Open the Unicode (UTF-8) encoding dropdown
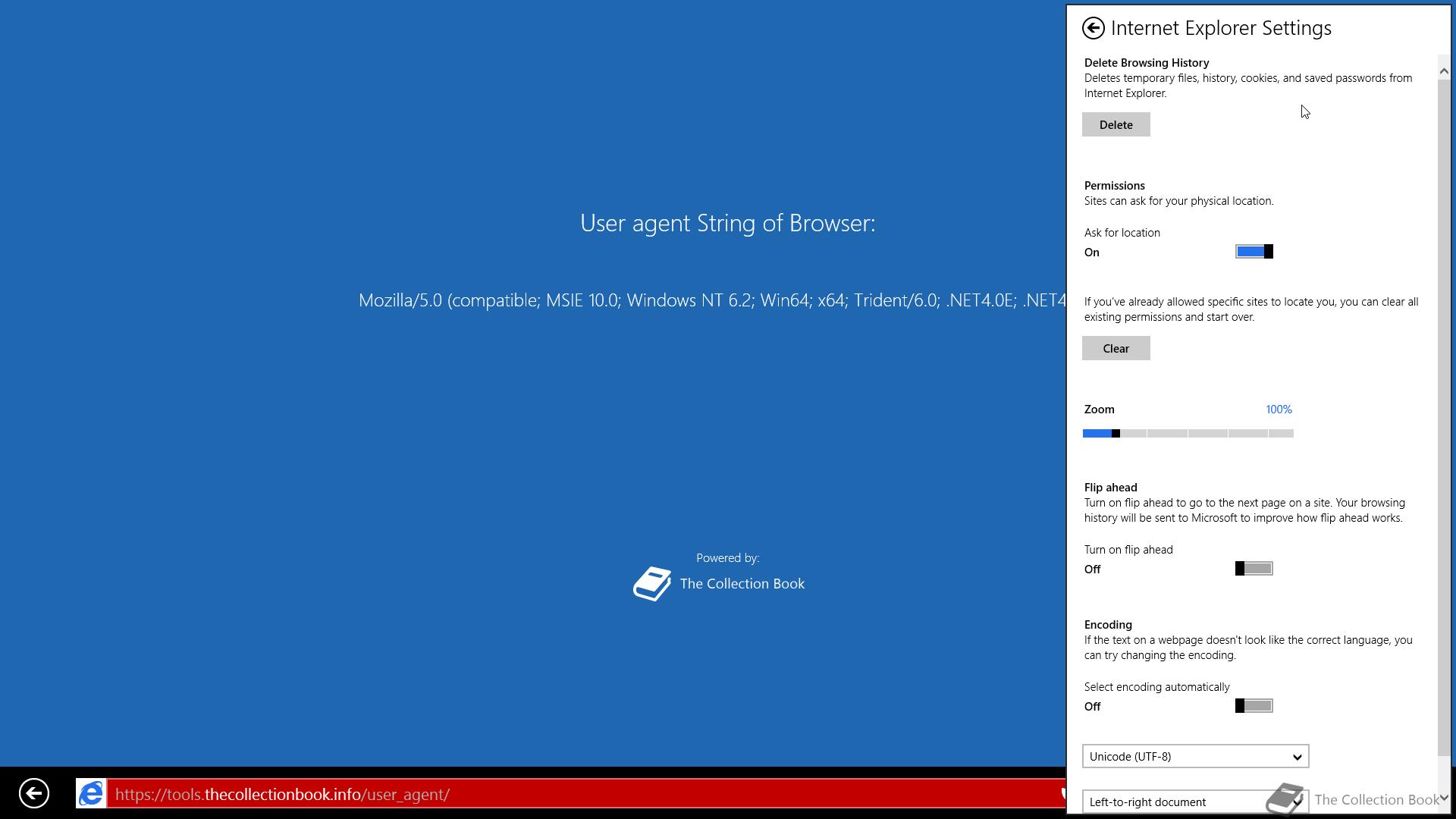 pyautogui.click(x=1195, y=756)
